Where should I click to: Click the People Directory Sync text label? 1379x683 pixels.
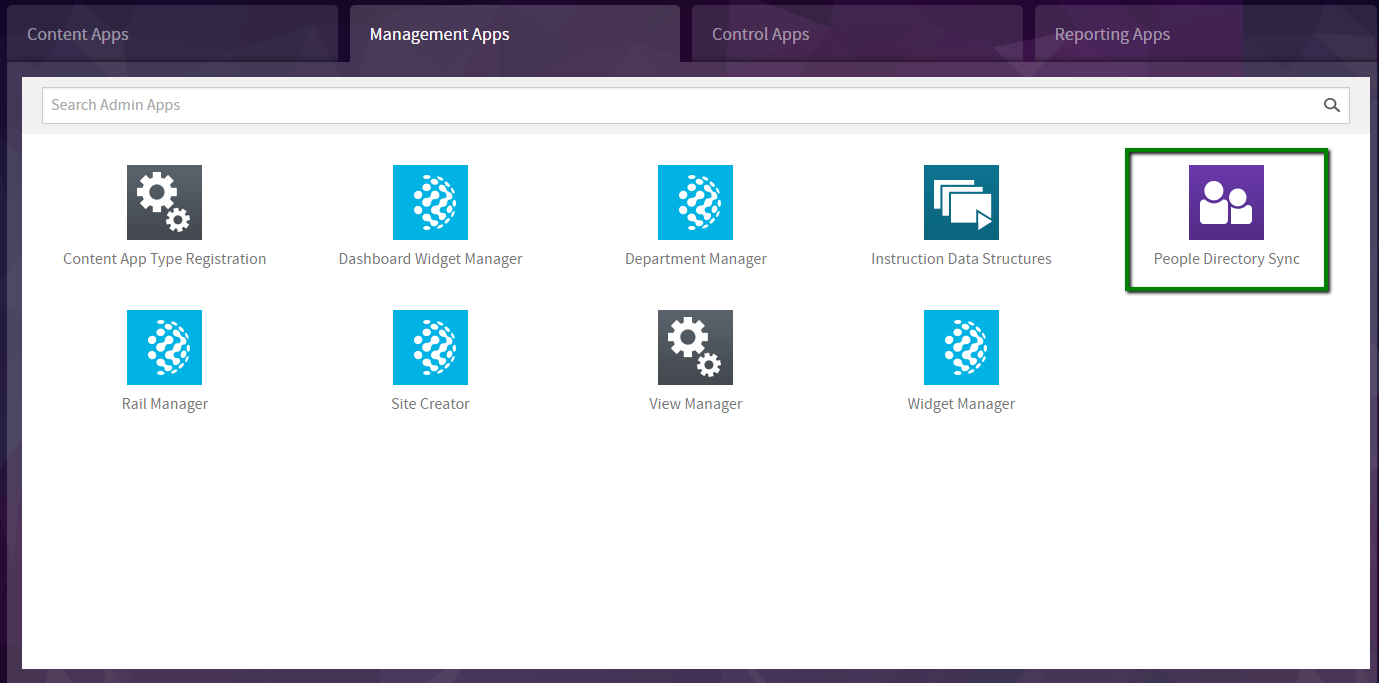pyautogui.click(x=1226, y=259)
